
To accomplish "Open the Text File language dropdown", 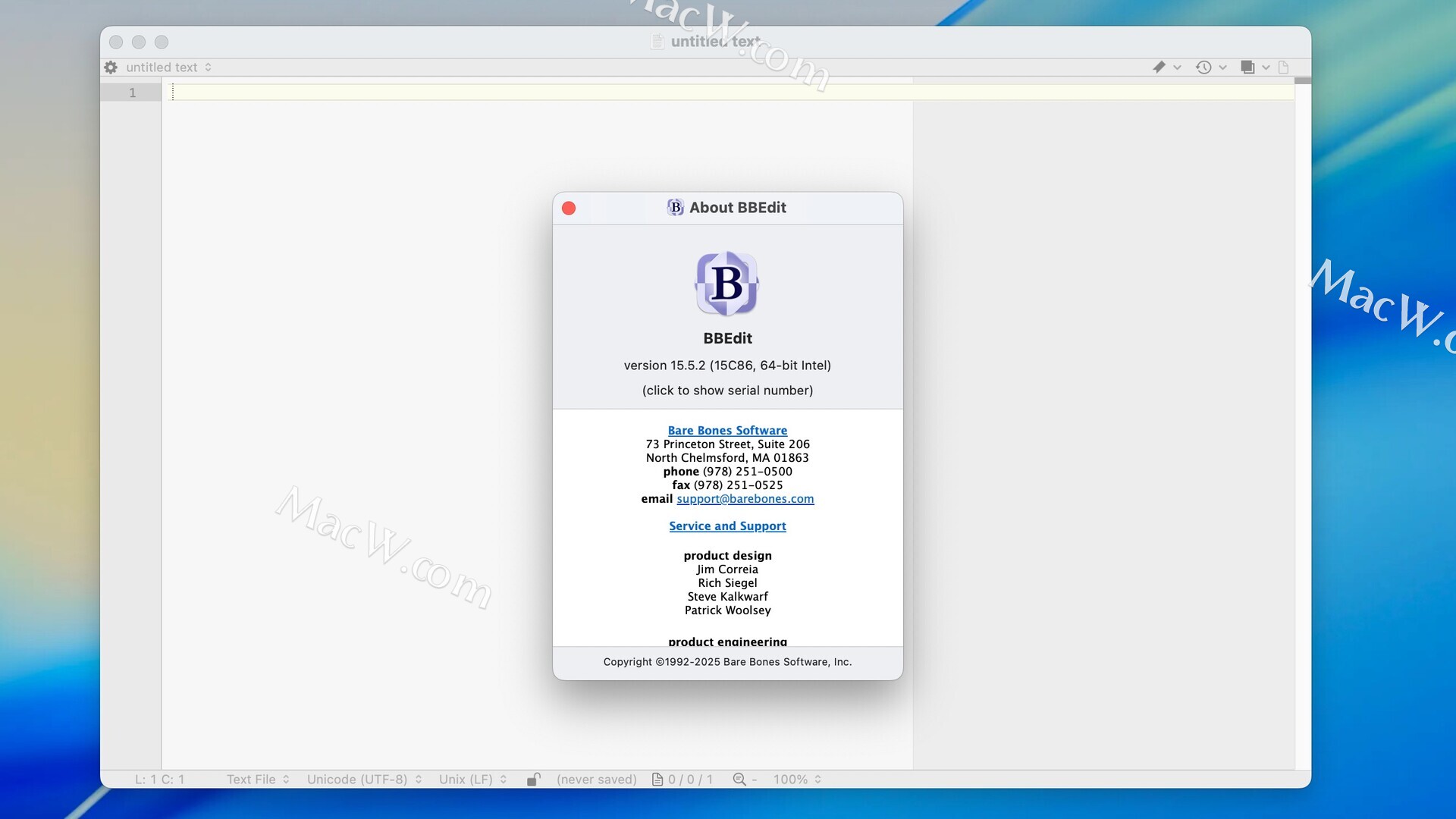I will (258, 779).
